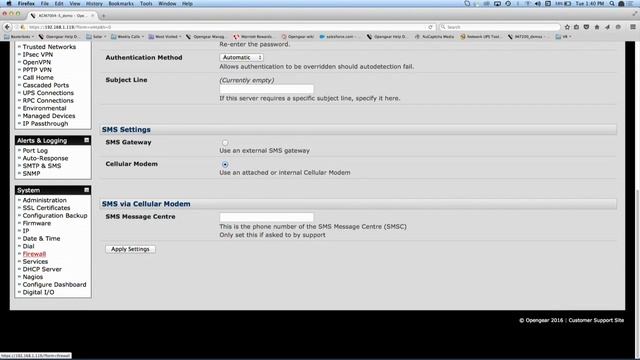Open the Environmental link
This screenshot has height=360, width=640.
[44, 108]
